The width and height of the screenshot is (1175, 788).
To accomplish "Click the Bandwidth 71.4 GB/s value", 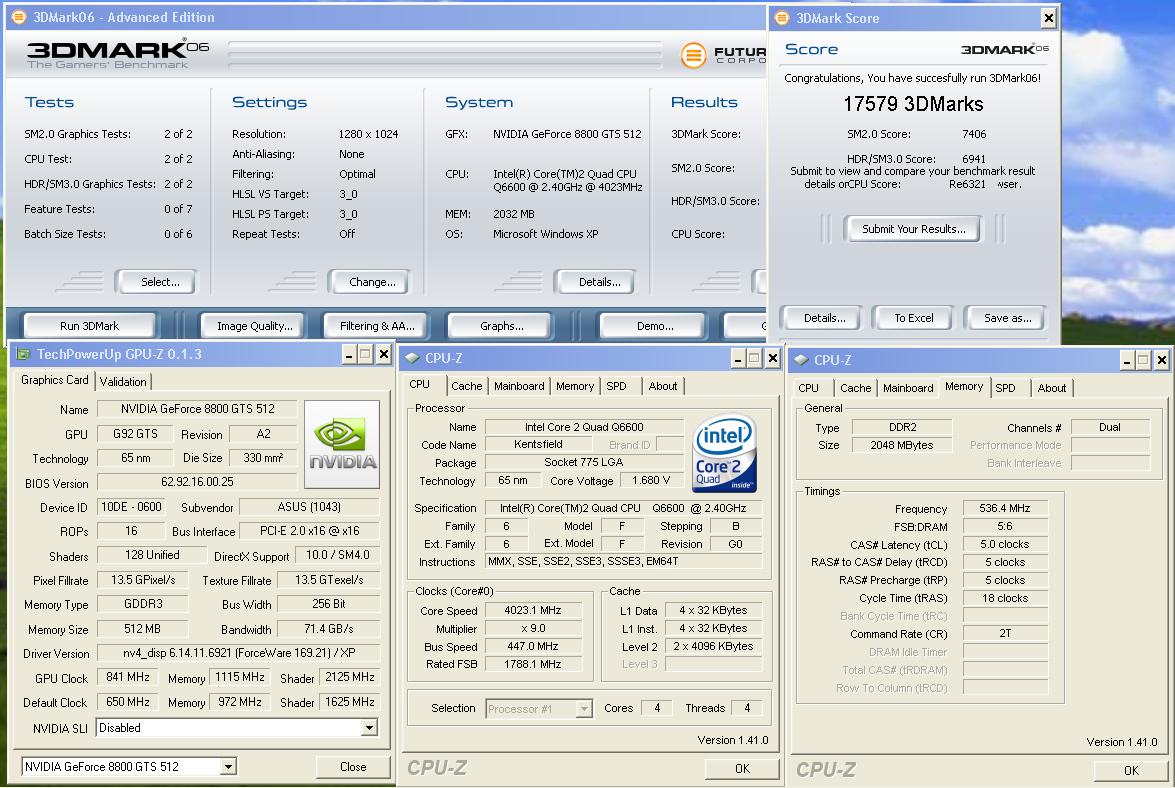I will click(328, 628).
